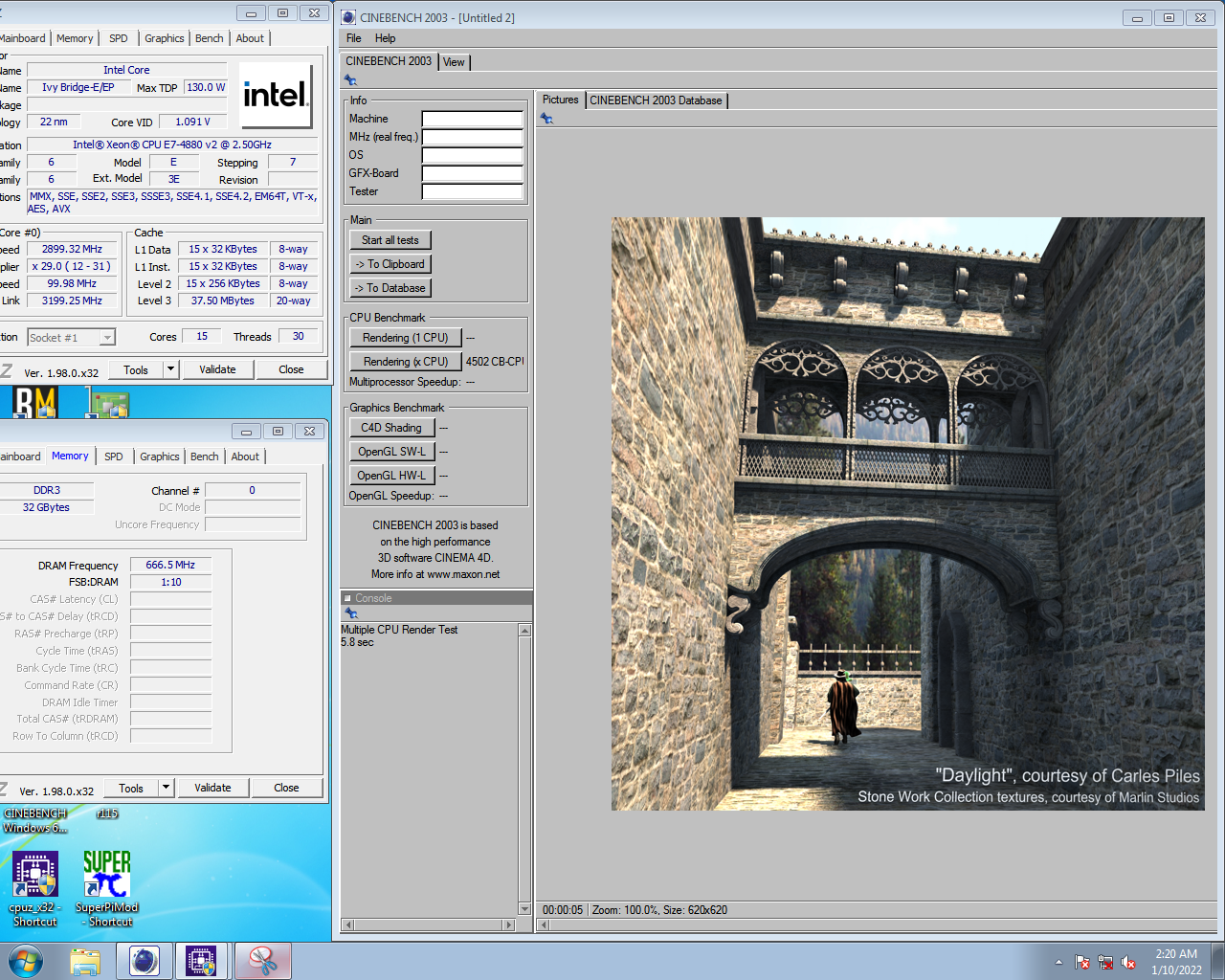The width and height of the screenshot is (1225, 980).
Task: Switch to View tab in CINEBENCH
Action: click(x=454, y=62)
